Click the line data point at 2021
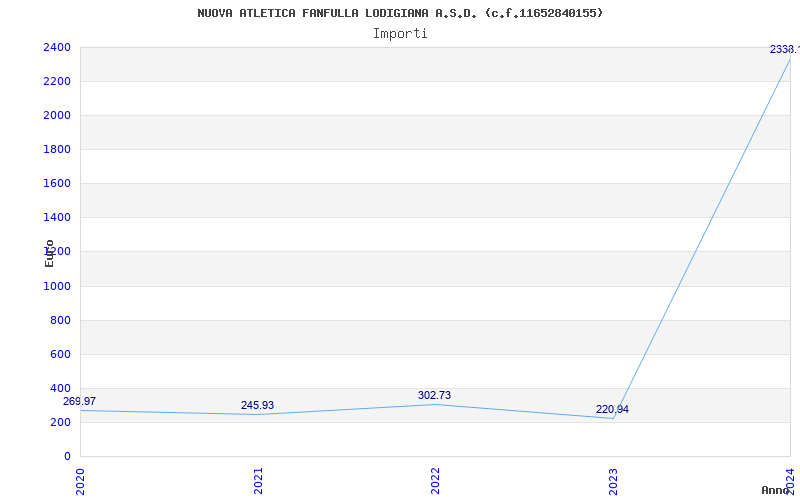800x500 pixels. point(258,414)
